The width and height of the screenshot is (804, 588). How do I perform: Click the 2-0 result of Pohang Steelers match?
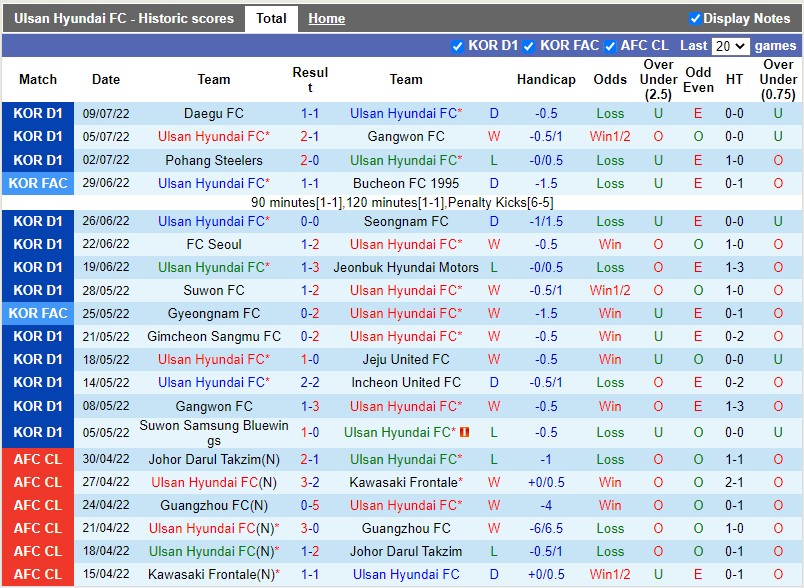point(310,160)
